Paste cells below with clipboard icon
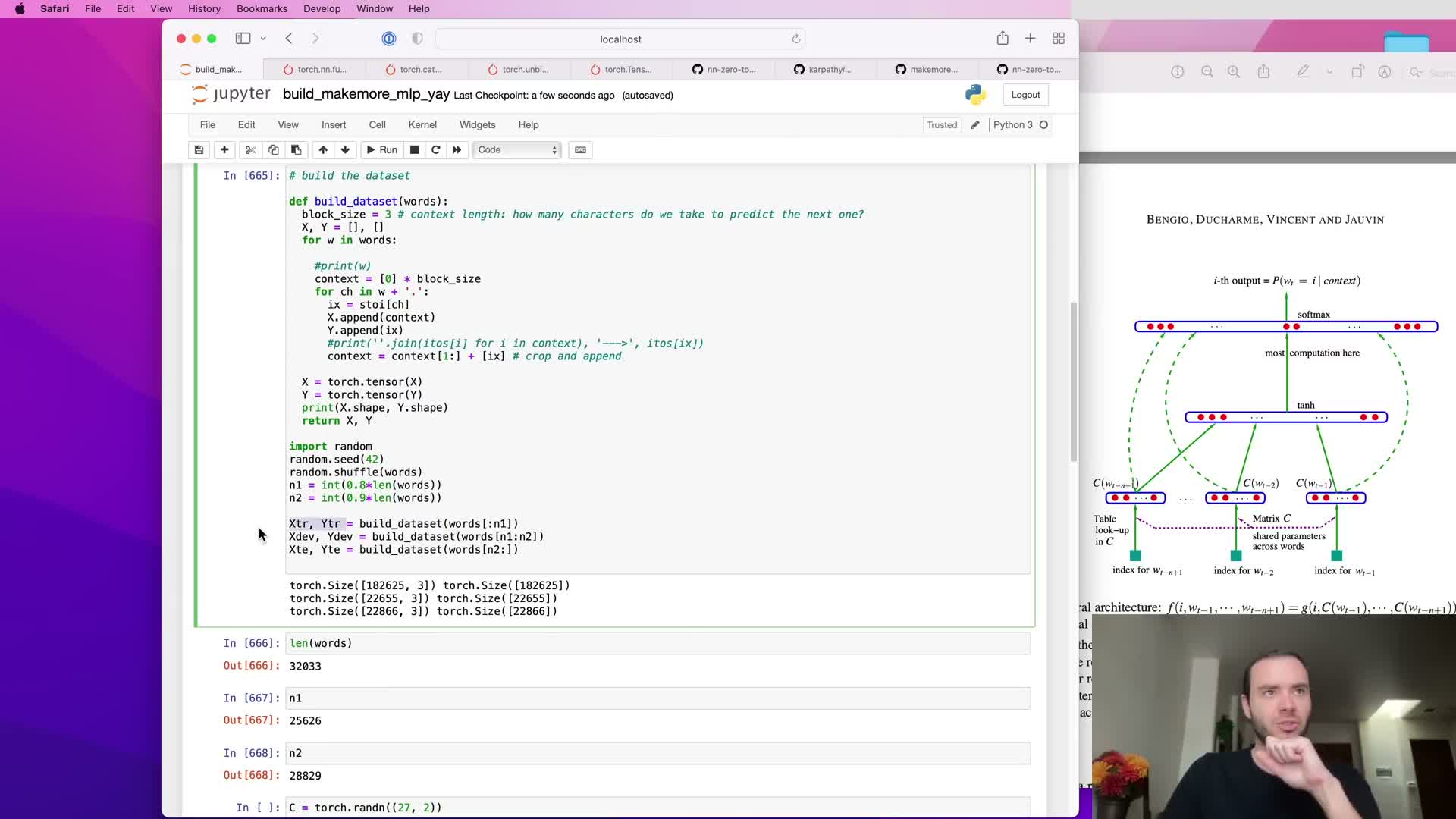This screenshot has width=1456, height=819. (297, 149)
